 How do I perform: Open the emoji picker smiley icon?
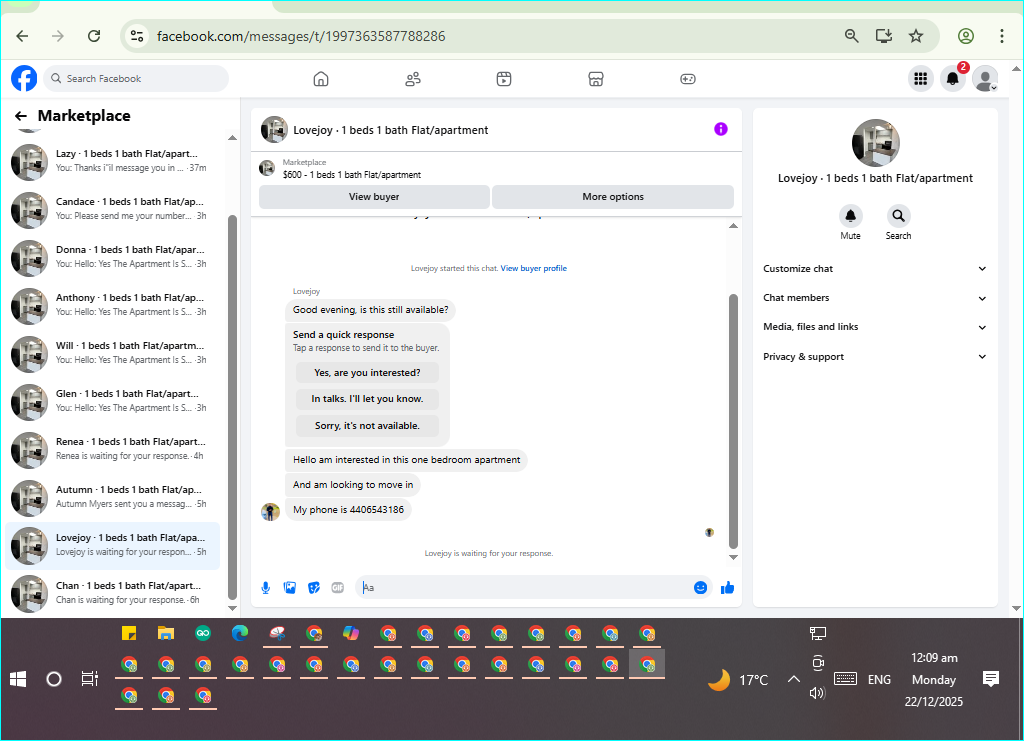click(700, 588)
